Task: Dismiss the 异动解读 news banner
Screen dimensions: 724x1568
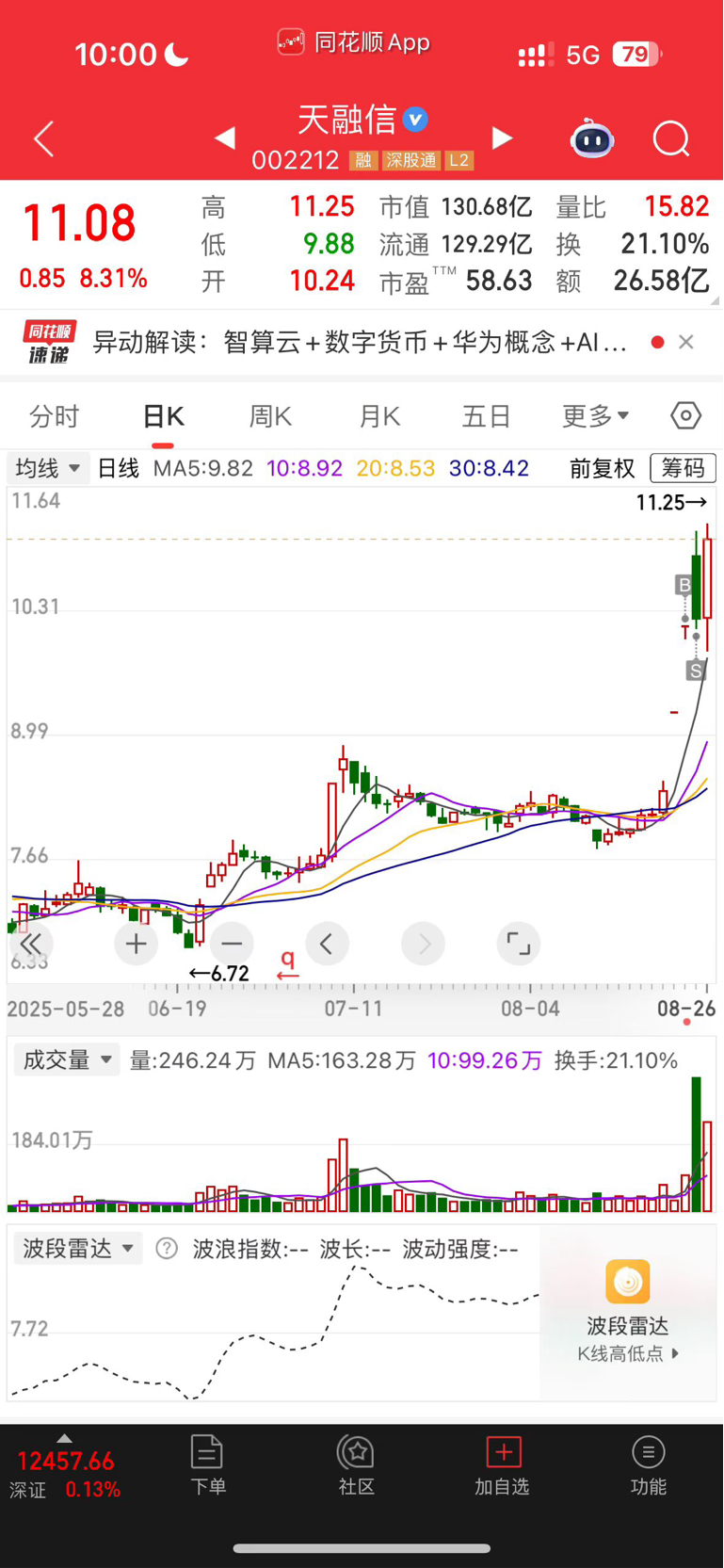Action: [686, 342]
